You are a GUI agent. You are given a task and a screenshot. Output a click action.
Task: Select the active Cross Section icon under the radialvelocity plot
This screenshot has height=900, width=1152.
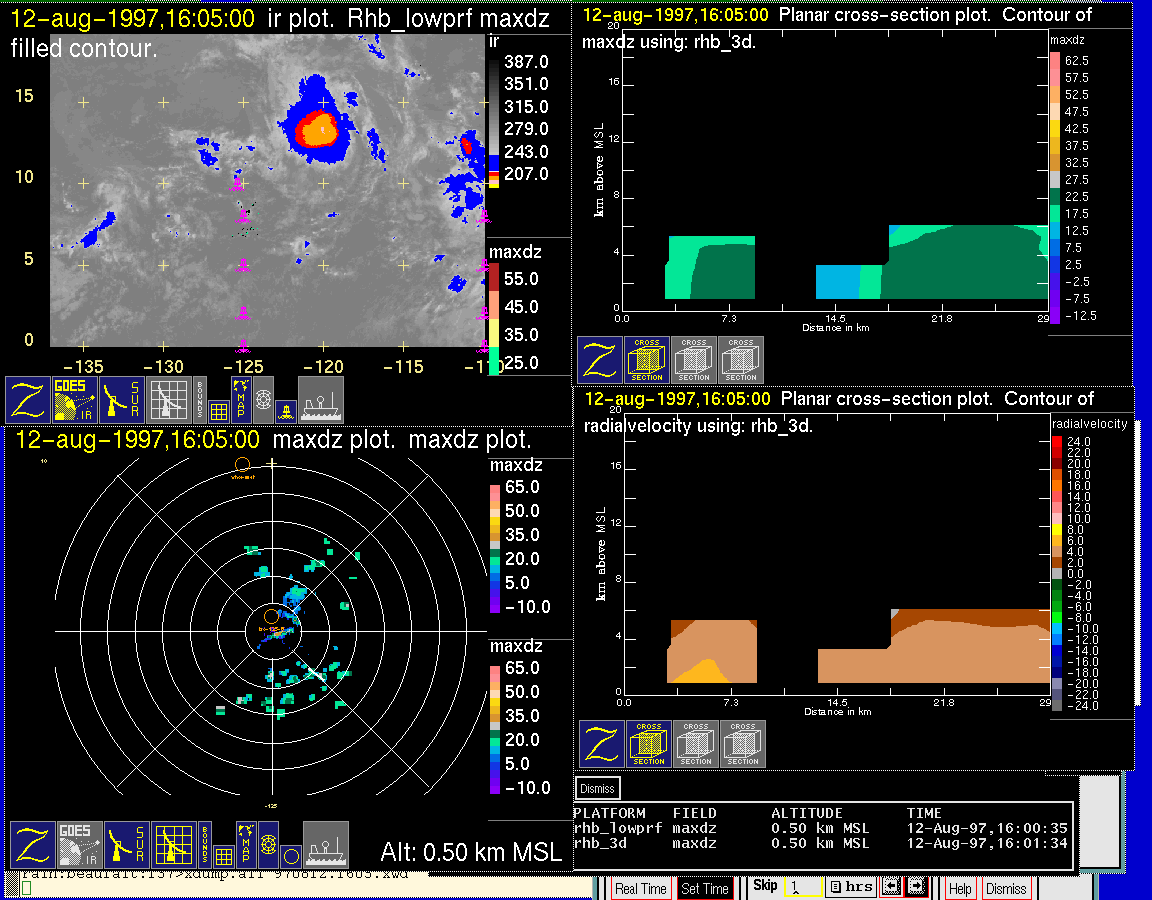point(649,744)
